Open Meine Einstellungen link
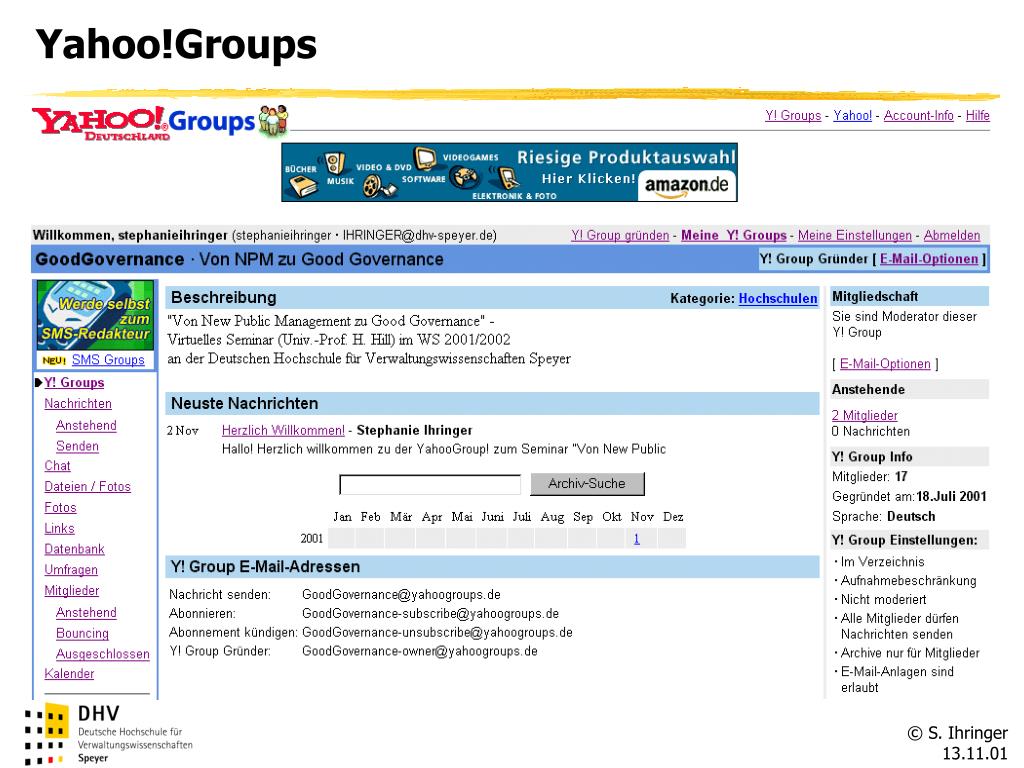Screen dimensions: 1024x768 click(854, 235)
